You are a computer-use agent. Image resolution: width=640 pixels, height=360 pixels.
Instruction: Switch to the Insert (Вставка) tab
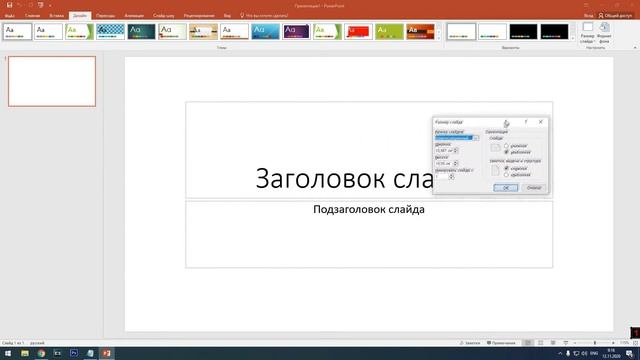[57, 16]
